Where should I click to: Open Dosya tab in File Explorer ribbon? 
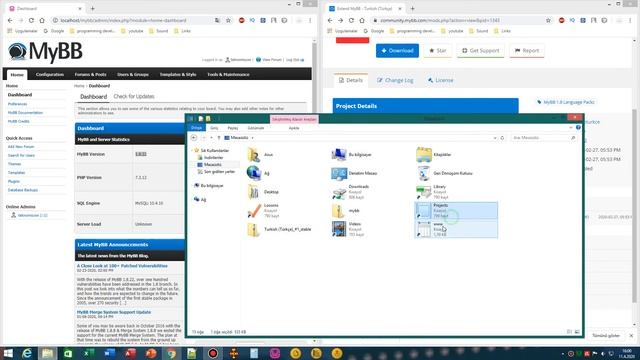pyautogui.click(x=197, y=128)
